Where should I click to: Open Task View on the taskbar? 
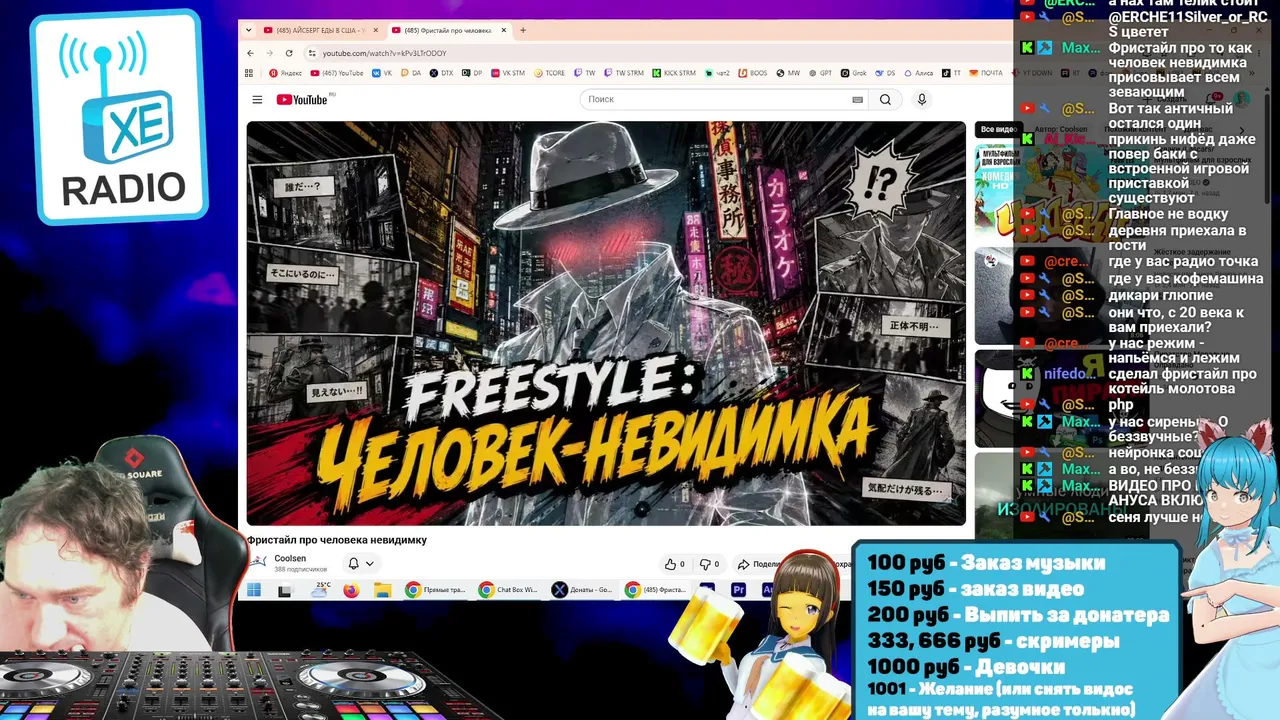[285, 590]
